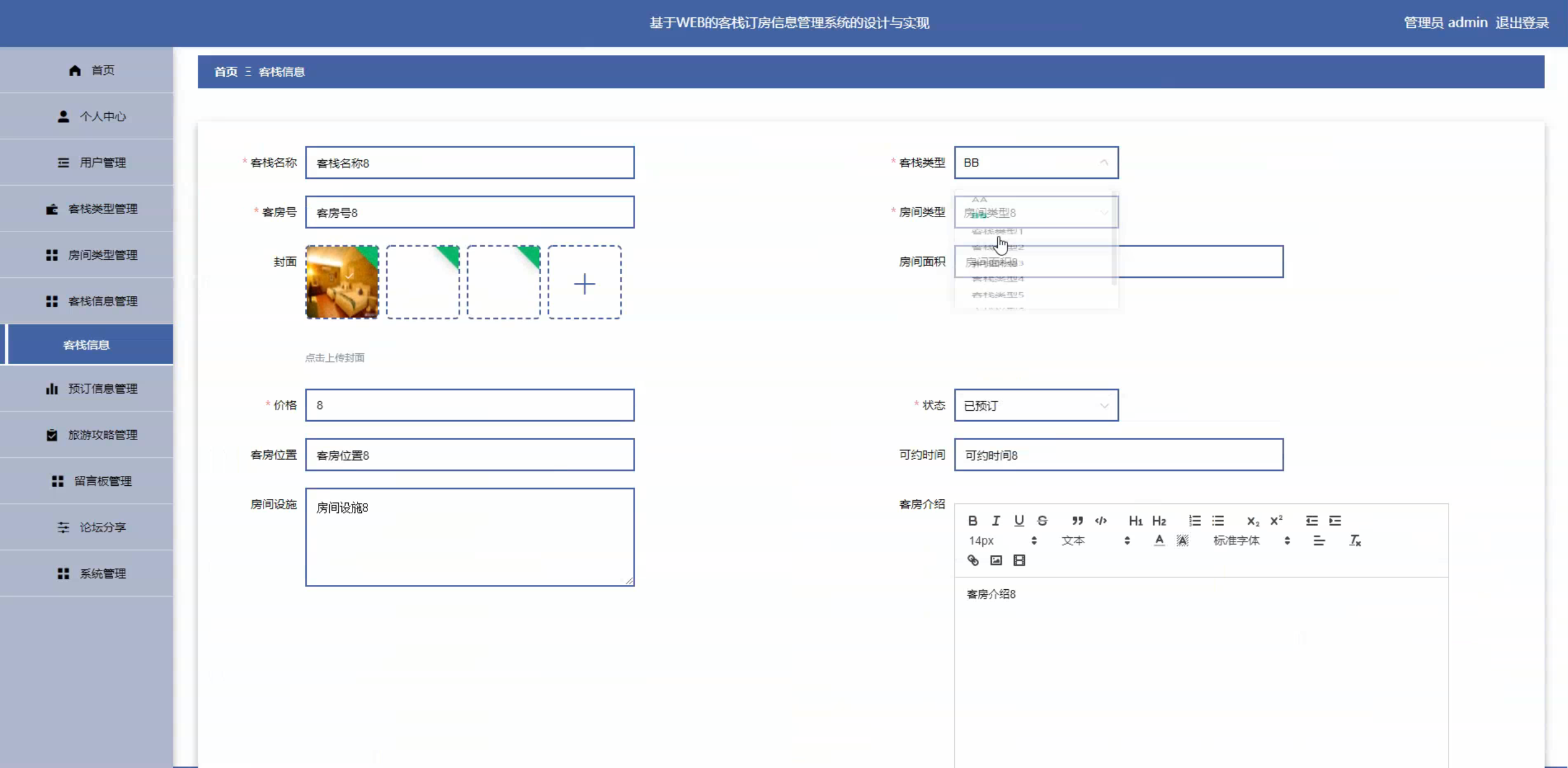Insert a hyperlink in the editor
Image resolution: width=1568 pixels, height=768 pixels.
click(x=972, y=560)
